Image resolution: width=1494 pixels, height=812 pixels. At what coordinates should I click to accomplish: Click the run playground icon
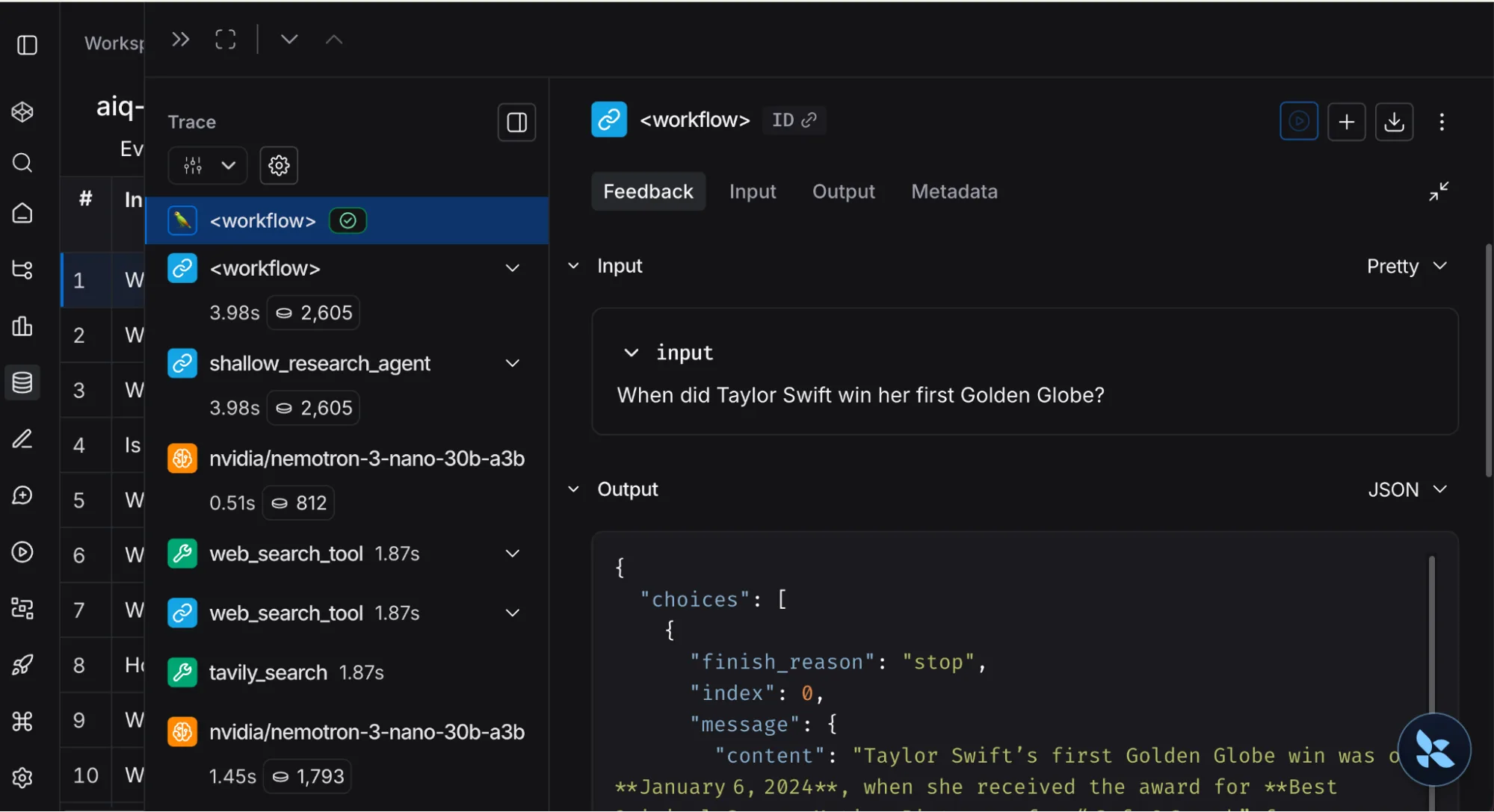pos(1298,122)
